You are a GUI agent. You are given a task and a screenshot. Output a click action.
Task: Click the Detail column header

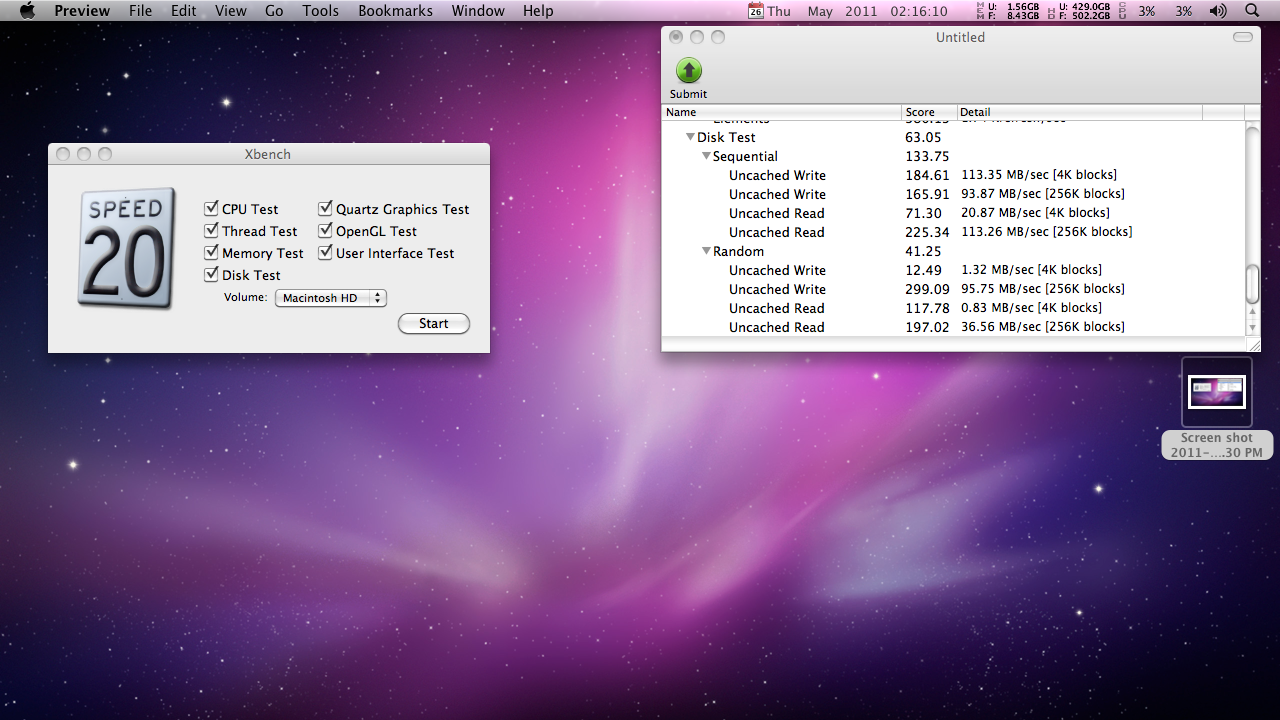pyautogui.click(x=1080, y=112)
